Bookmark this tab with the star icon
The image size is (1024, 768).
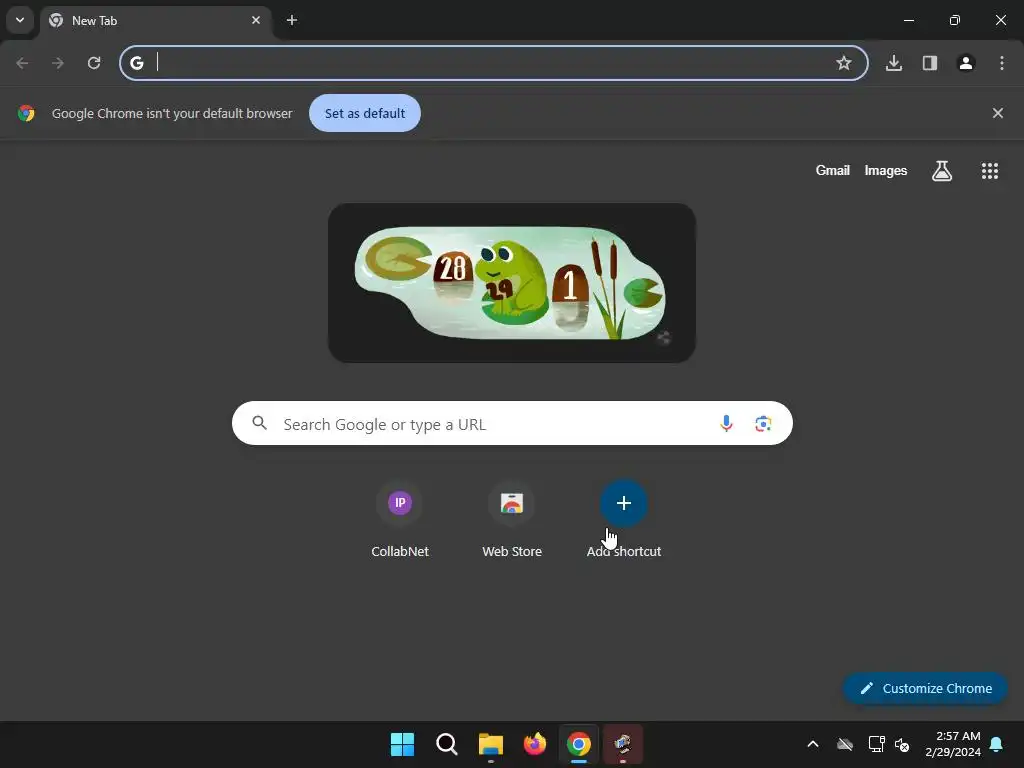tap(844, 63)
